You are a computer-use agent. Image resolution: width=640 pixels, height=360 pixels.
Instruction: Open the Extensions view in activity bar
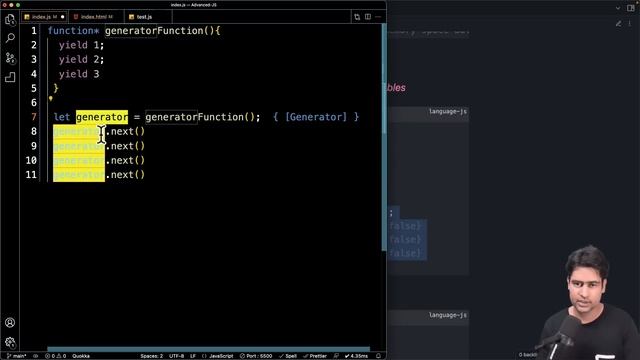(x=10, y=77)
